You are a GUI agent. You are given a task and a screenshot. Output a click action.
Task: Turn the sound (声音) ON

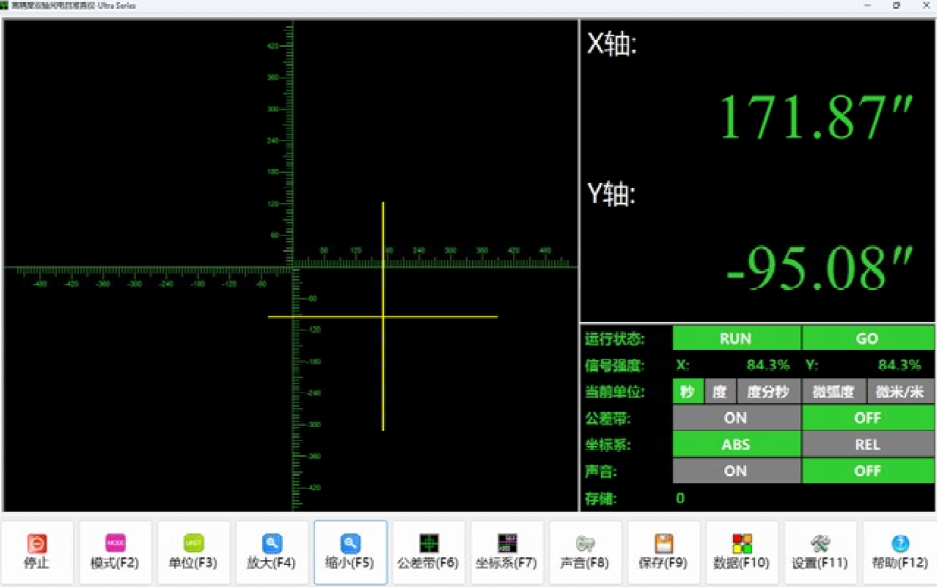(736, 471)
